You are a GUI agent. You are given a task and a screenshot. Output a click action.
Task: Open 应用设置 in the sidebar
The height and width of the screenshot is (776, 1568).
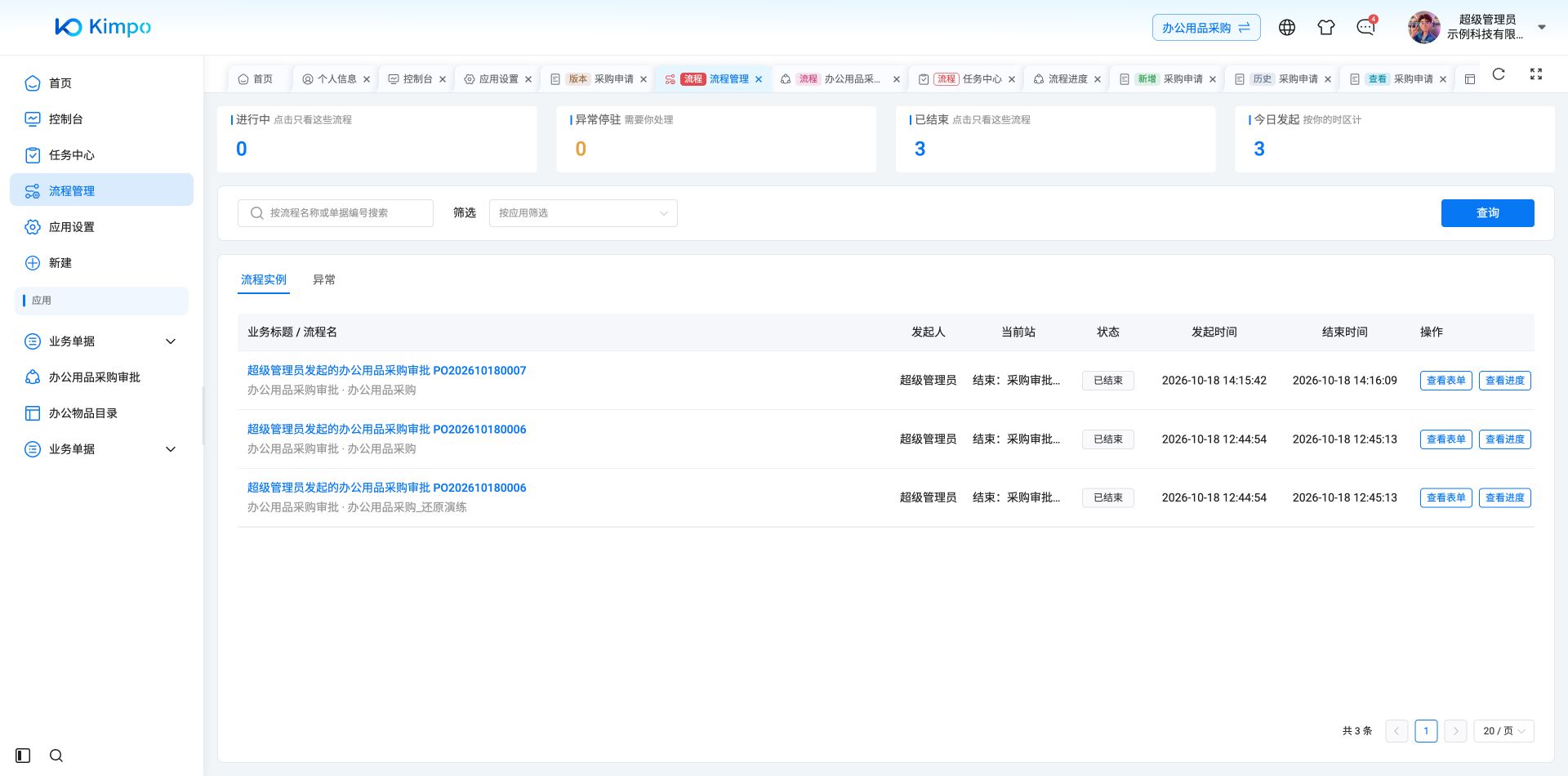pos(101,227)
